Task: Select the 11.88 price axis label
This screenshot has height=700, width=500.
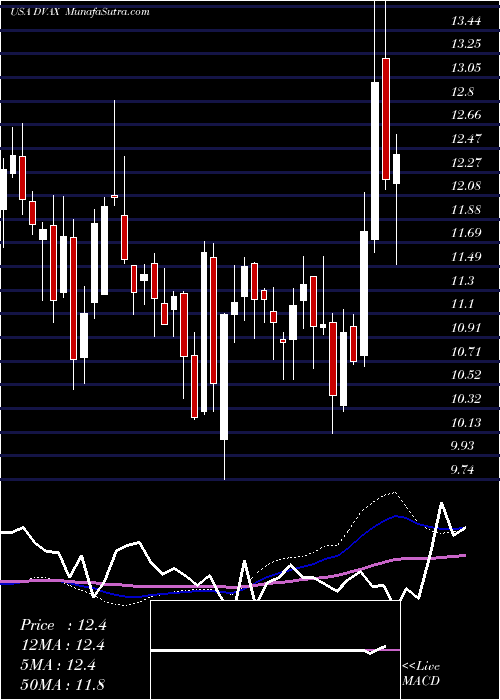Action: tap(467, 210)
